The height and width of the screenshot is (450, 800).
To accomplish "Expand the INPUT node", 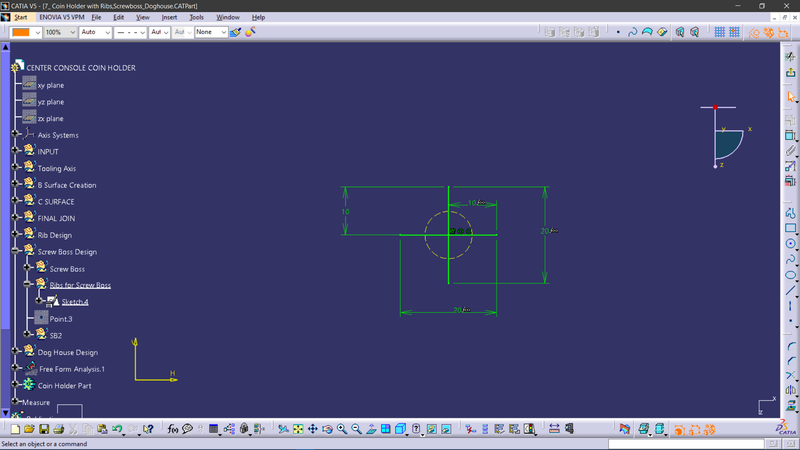I will [x=15, y=151].
